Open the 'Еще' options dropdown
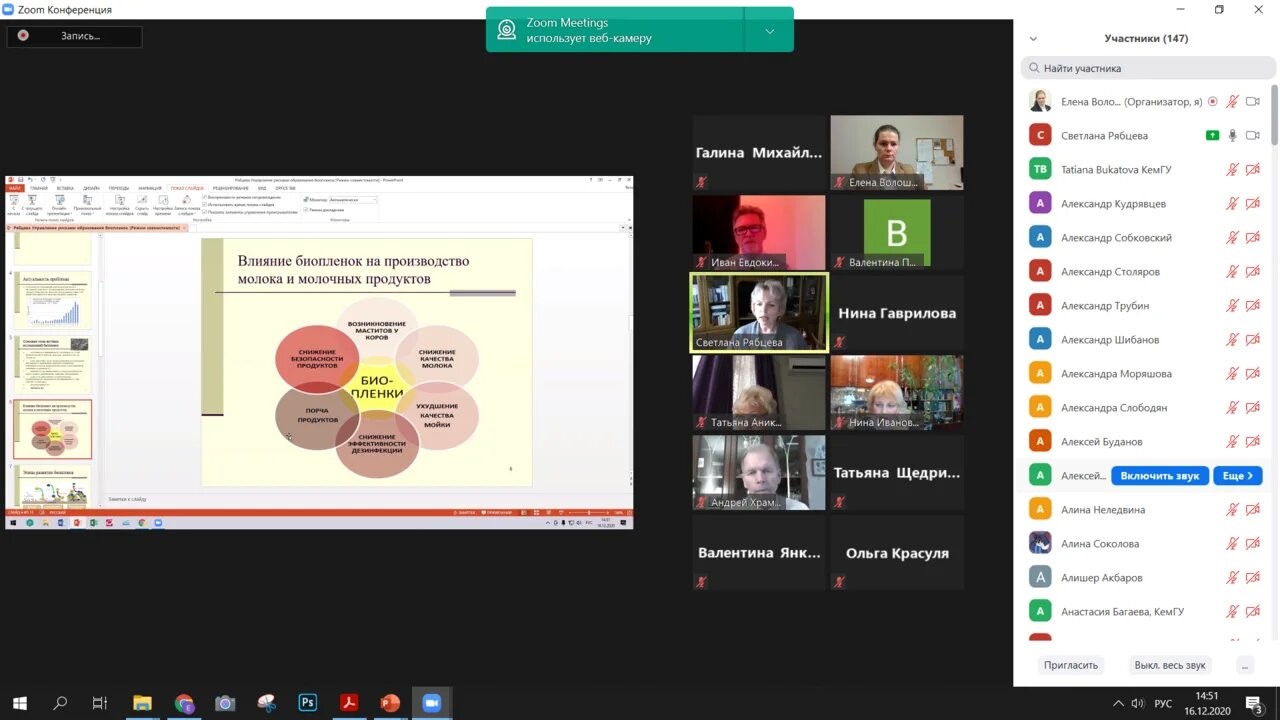The image size is (1280, 720). 1237,476
